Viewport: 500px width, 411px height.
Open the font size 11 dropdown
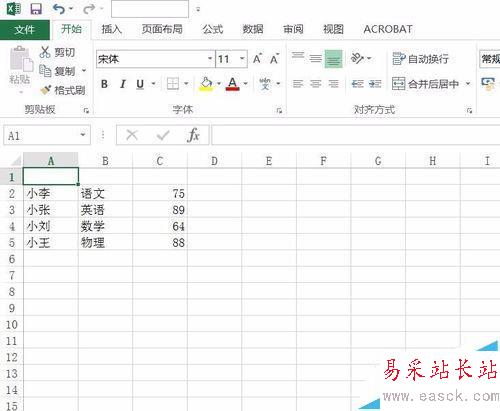coord(242,59)
